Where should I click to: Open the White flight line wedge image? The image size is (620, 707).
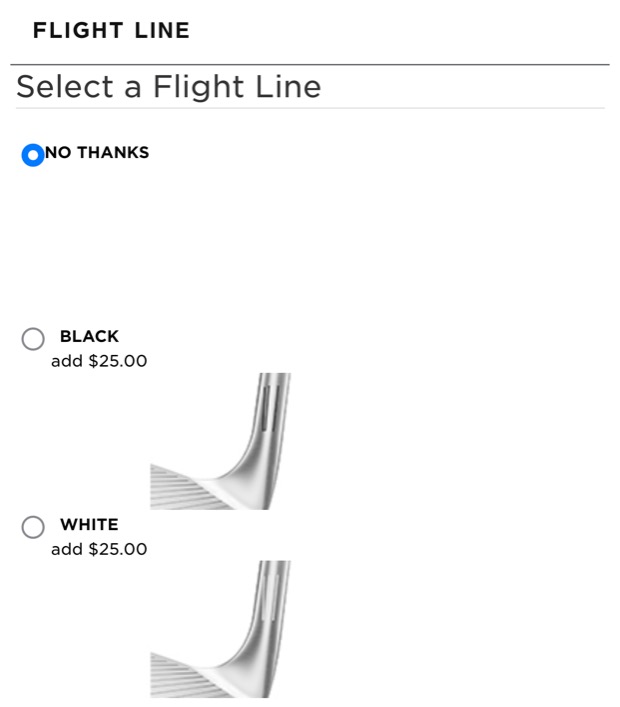(221, 629)
